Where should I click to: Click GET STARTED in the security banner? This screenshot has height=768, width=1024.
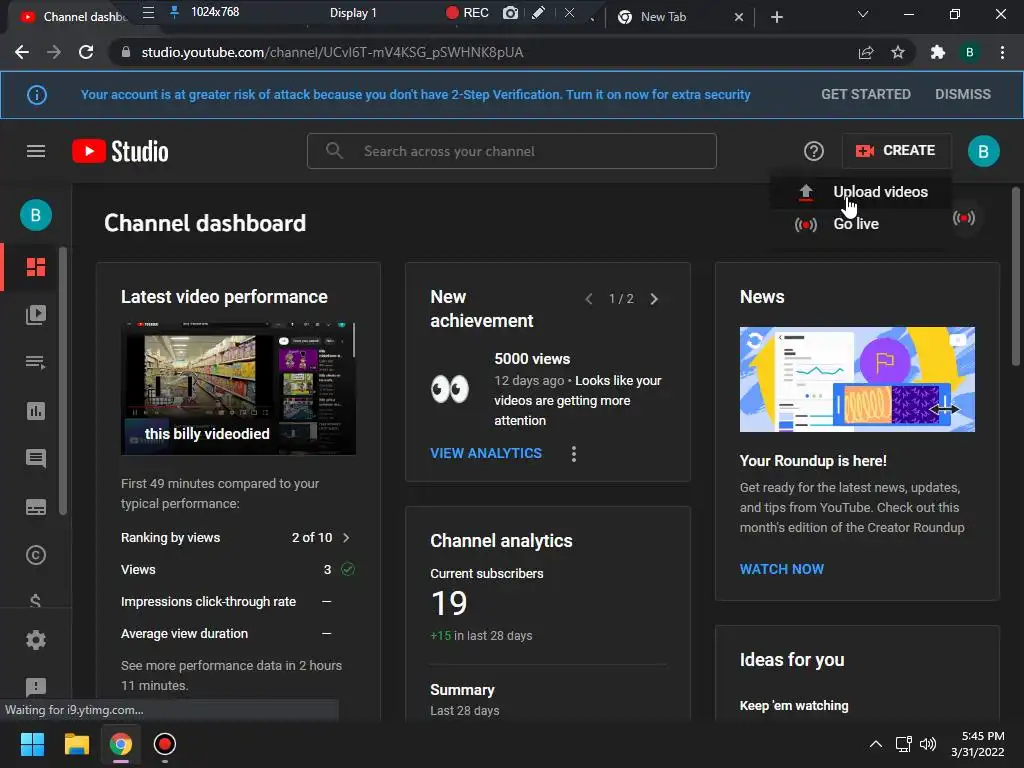(866, 94)
